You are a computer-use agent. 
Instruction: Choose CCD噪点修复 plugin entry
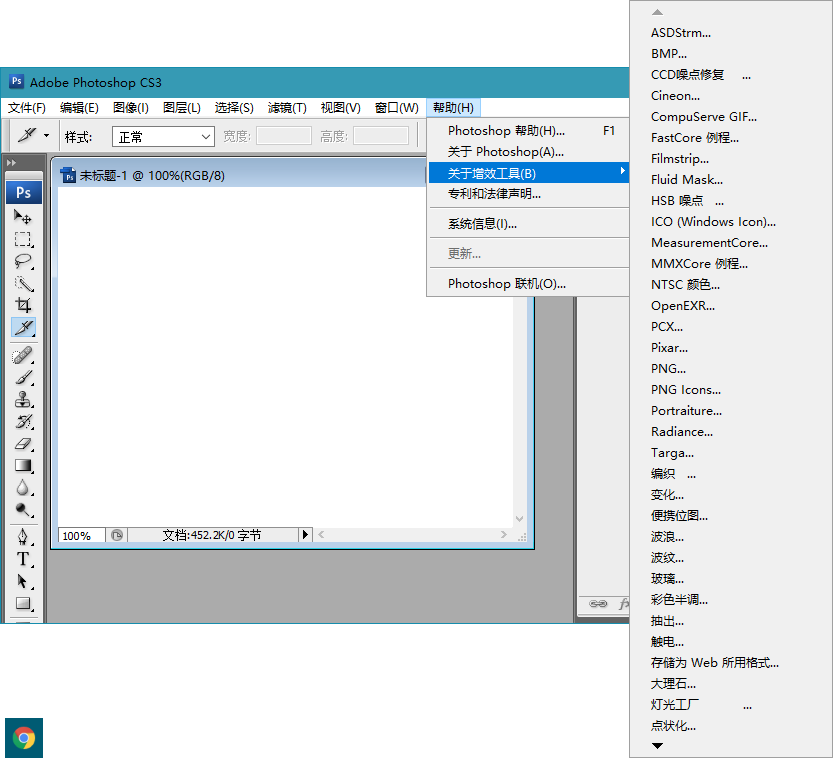(x=730, y=75)
